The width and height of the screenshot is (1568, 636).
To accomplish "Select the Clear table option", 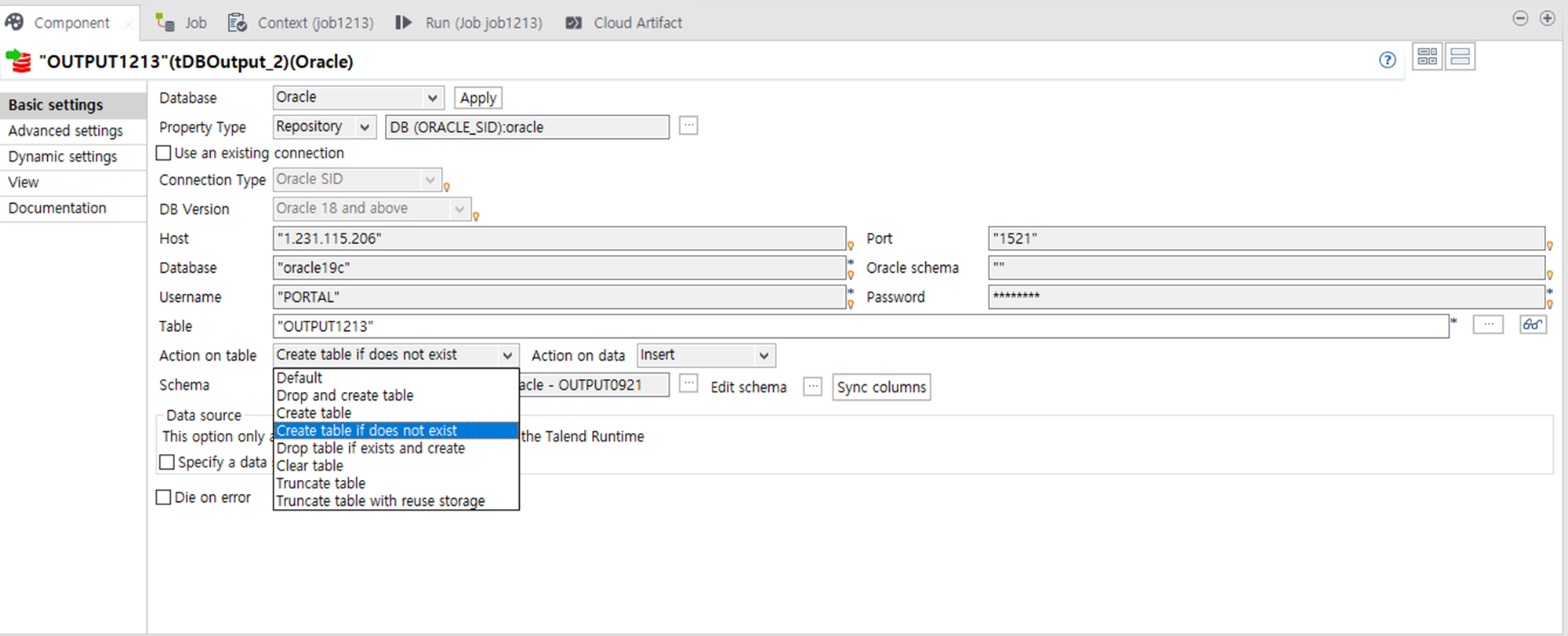I will point(396,466).
